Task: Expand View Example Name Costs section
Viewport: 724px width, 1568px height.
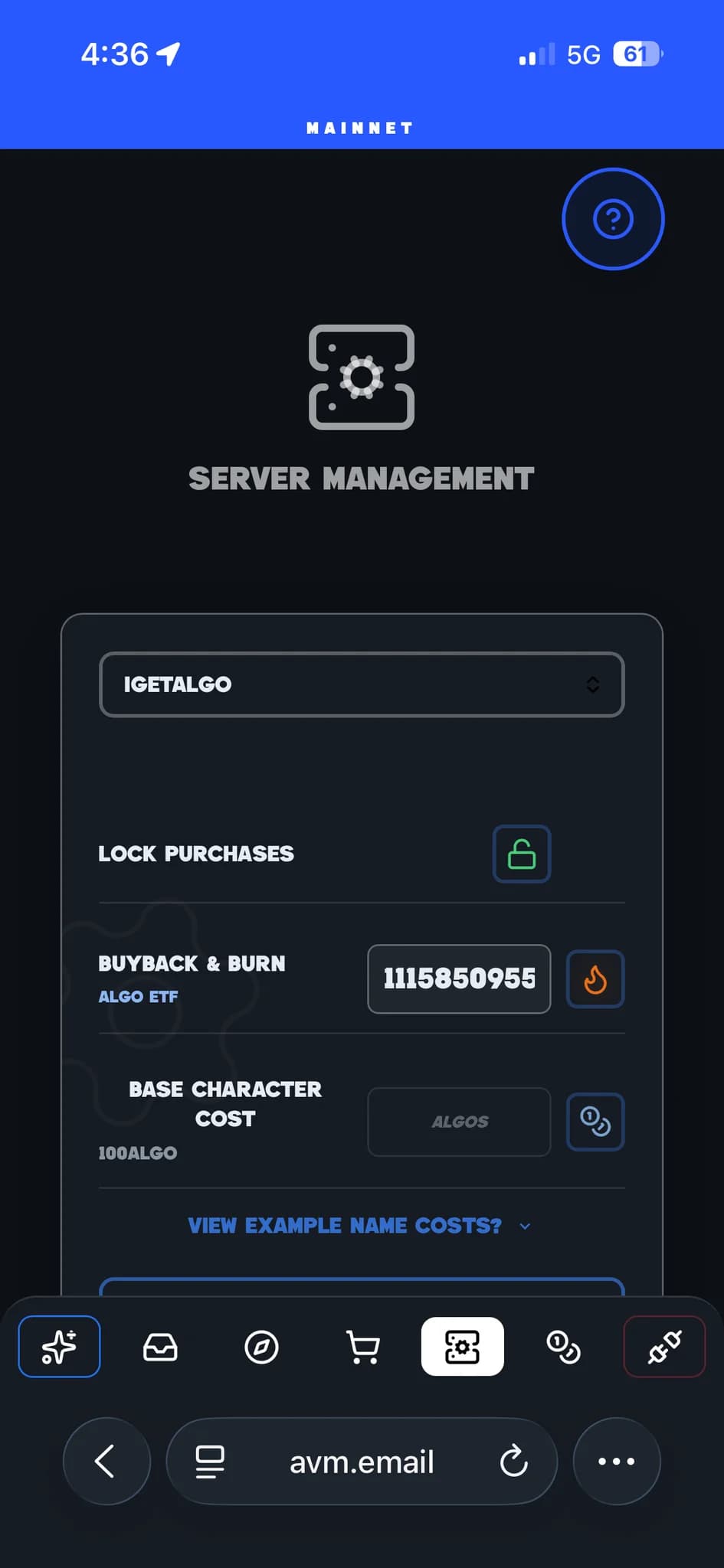Action: pos(345,1226)
